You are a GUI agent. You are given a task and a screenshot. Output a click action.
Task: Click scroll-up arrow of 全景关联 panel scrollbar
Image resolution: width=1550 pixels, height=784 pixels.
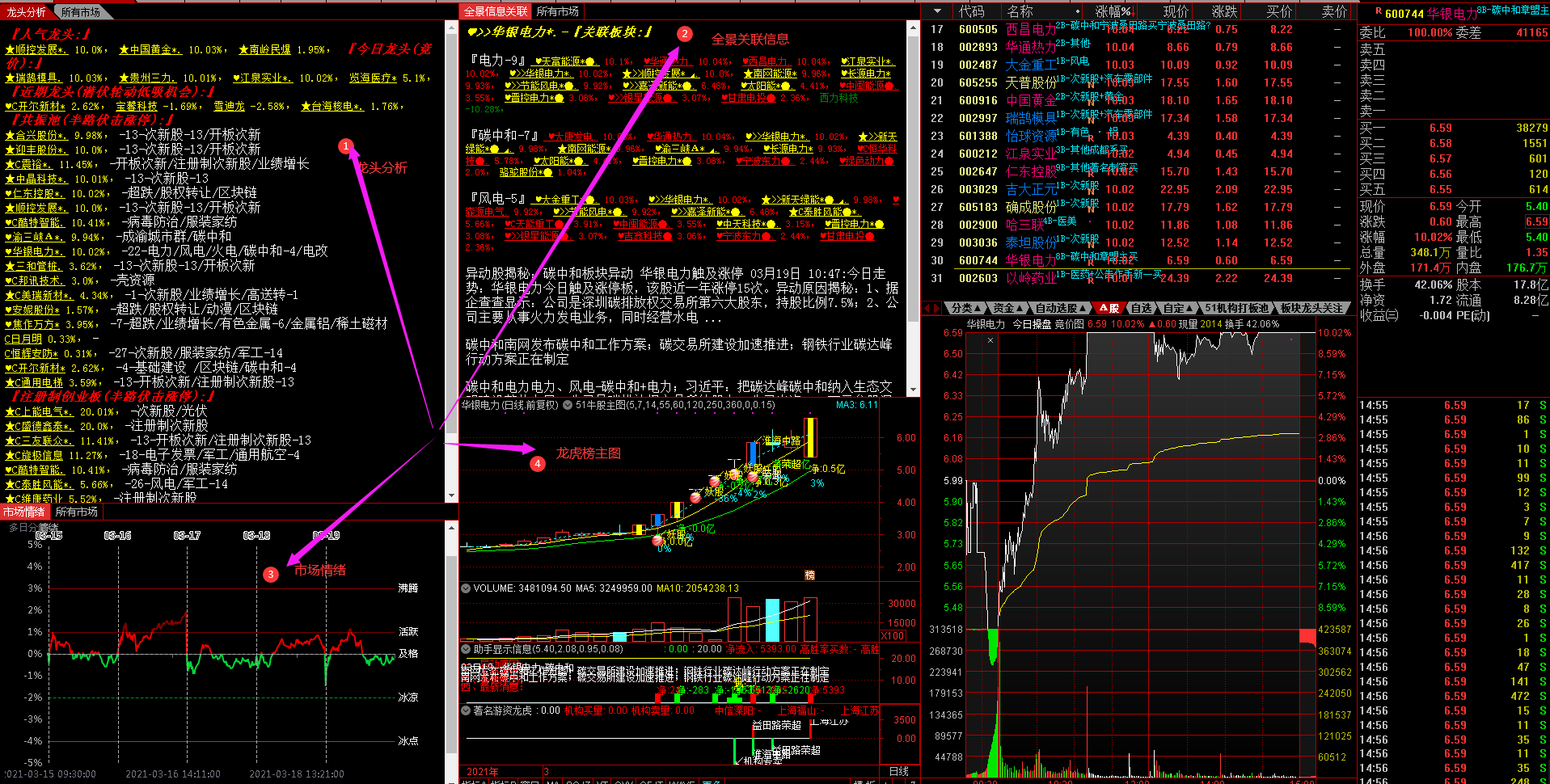click(914, 28)
